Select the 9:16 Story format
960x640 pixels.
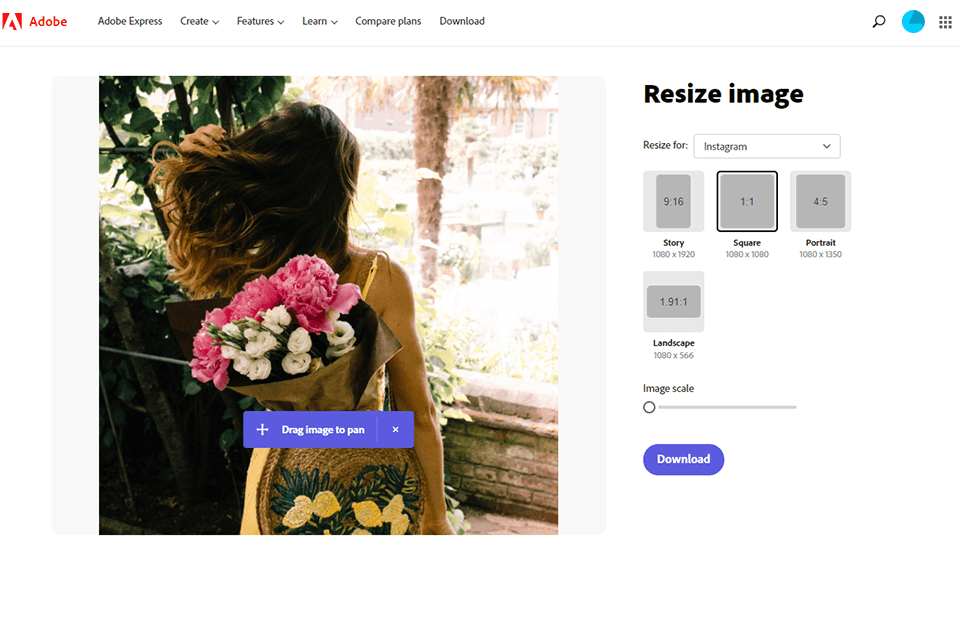tap(673, 201)
